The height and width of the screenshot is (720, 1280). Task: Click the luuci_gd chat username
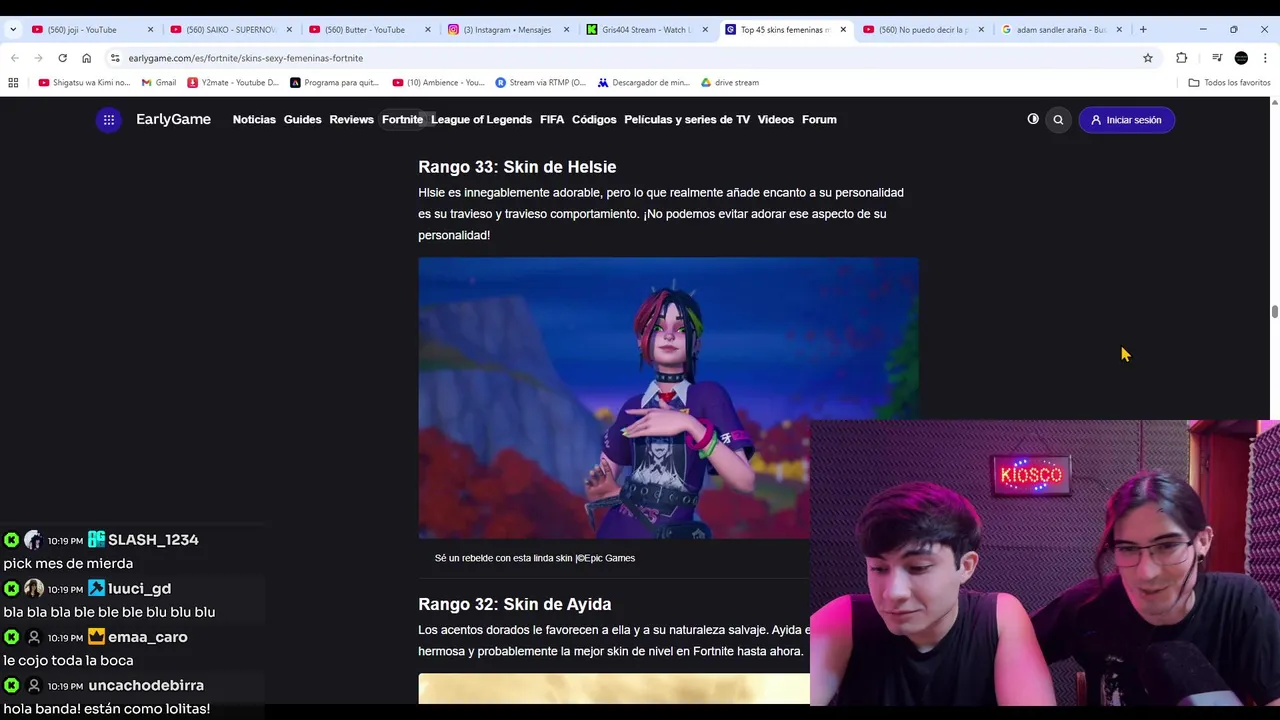(139, 589)
